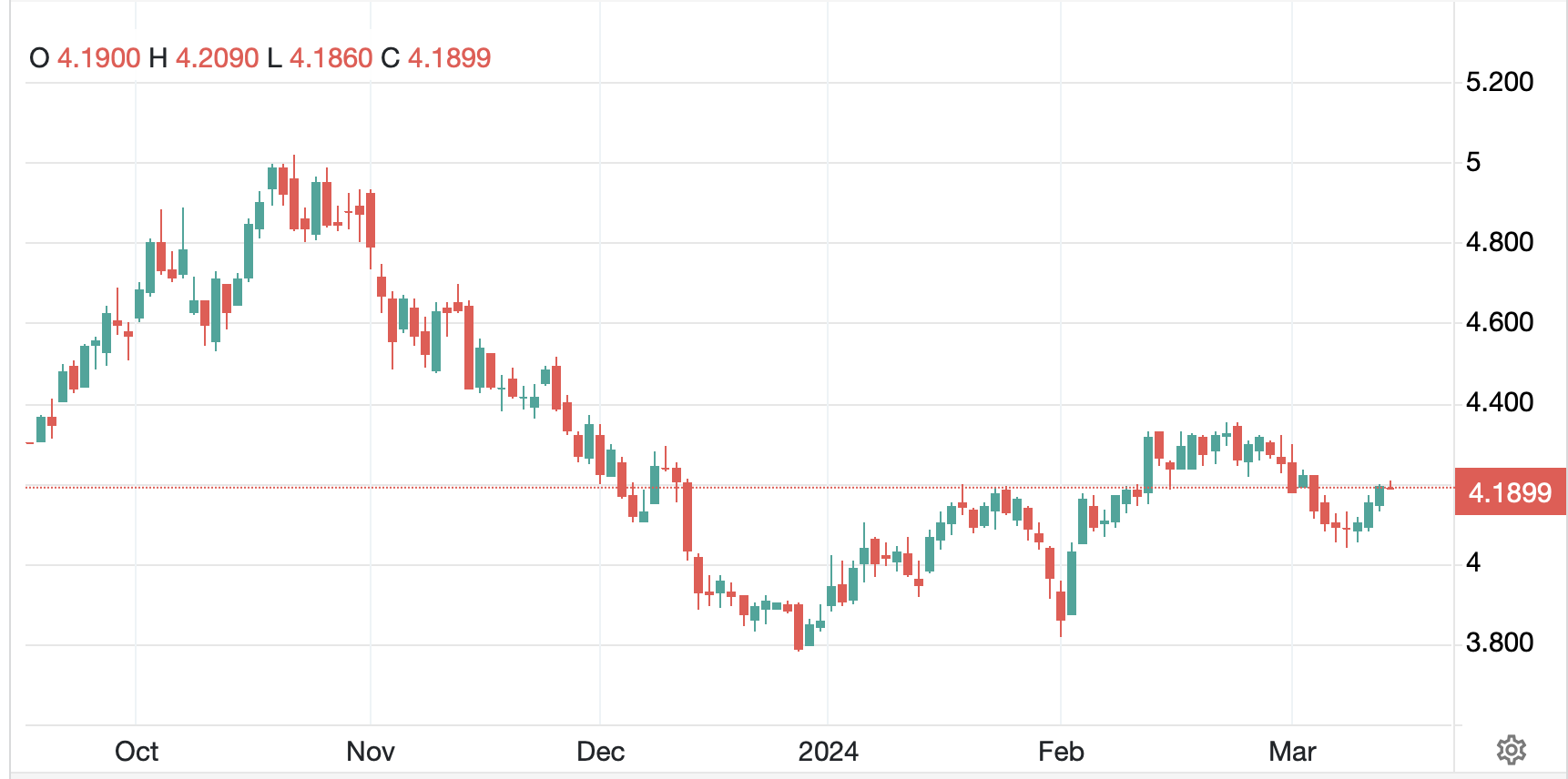Select the 4.600 price level label
Screen dimensions: 1568x779
(x=1499, y=322)
